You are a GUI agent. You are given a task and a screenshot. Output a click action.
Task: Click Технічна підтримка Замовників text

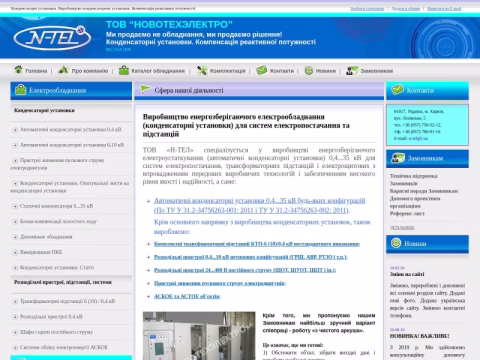(x=414, y=180)
